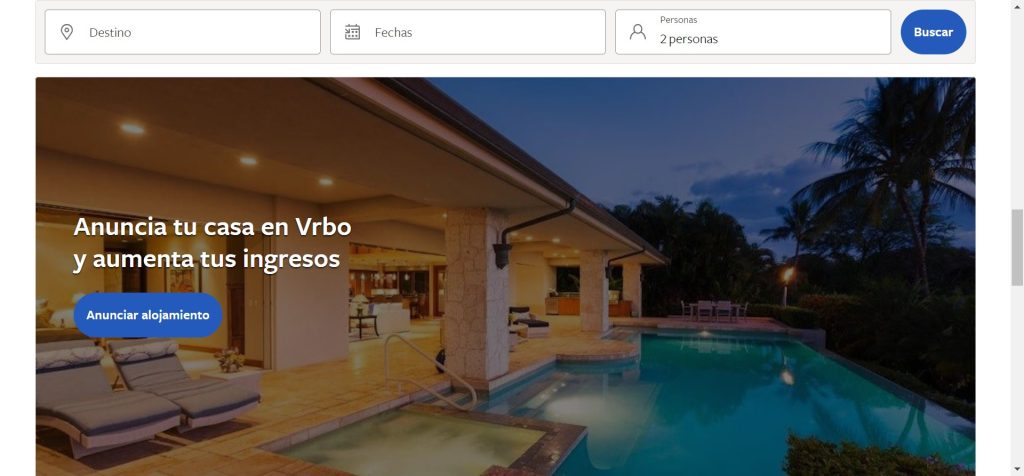Screen dimensions: 1024x476
Task: Click the 'y aumenta tus ingresos' text line
Action: [206, 259]
